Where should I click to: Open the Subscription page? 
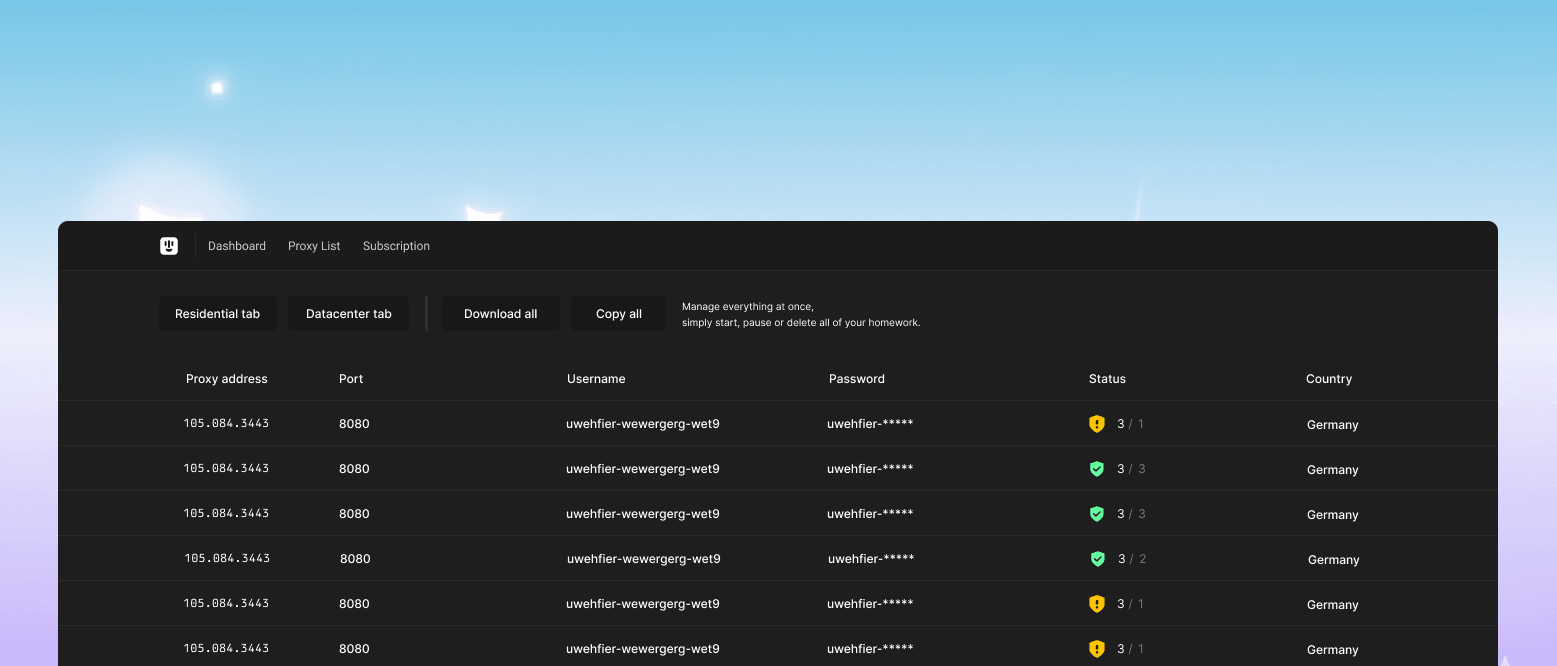tap(396, 245)
